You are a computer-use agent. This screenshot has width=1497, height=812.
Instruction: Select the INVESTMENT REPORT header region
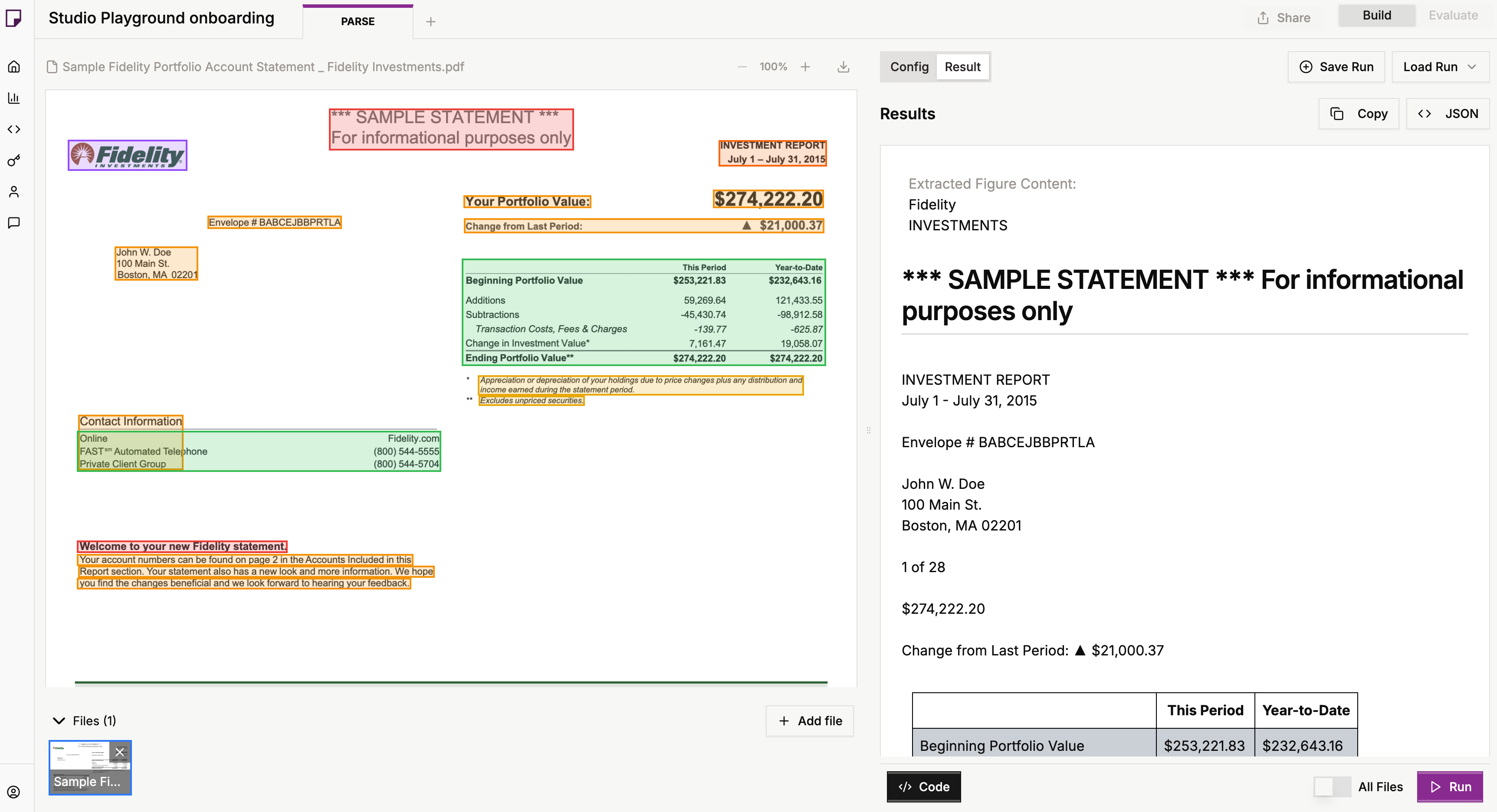(772, 153)
